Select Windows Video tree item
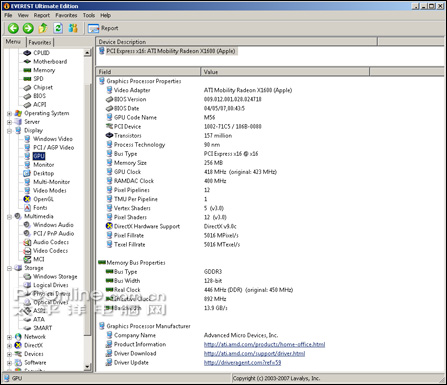The image size is (447, 385). [x=53, y=139]
